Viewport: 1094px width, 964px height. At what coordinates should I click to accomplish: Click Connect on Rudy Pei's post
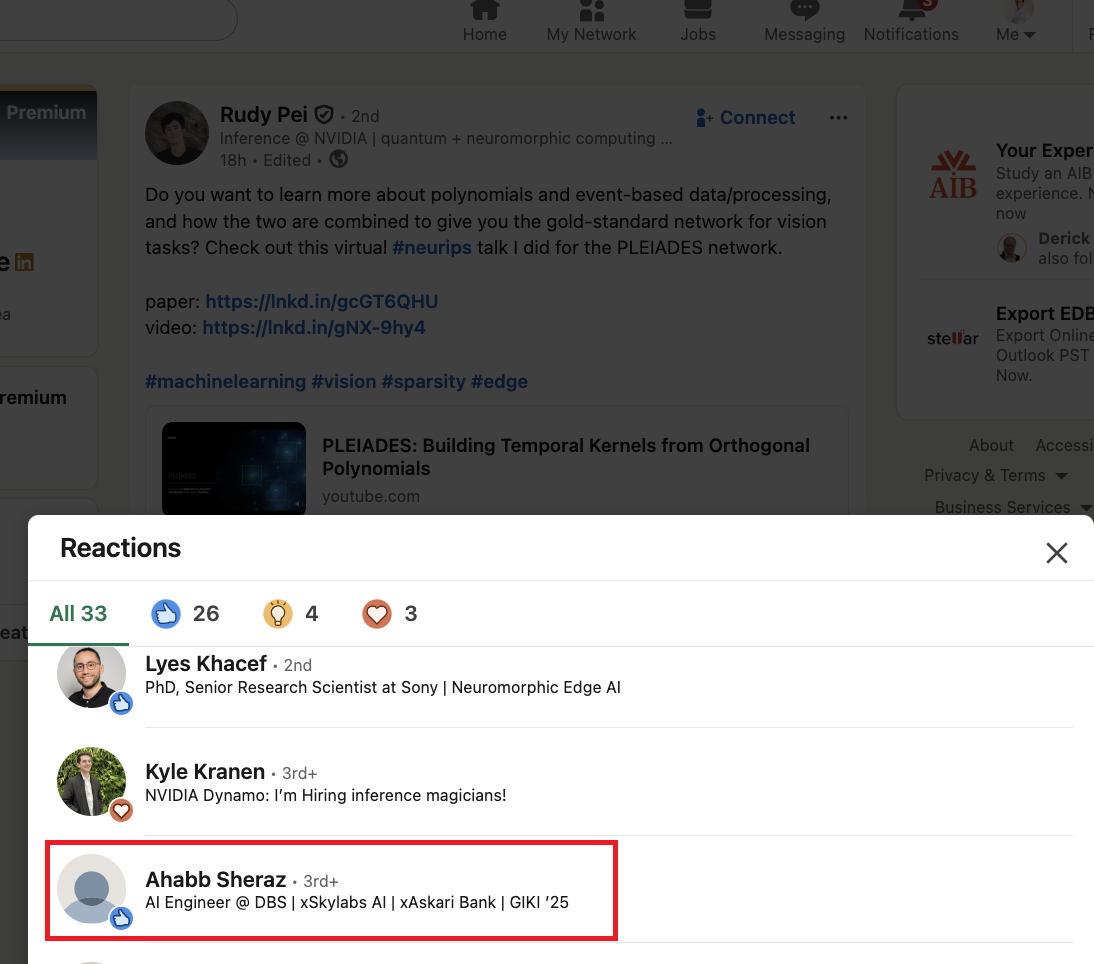click(x=745, y=117)
